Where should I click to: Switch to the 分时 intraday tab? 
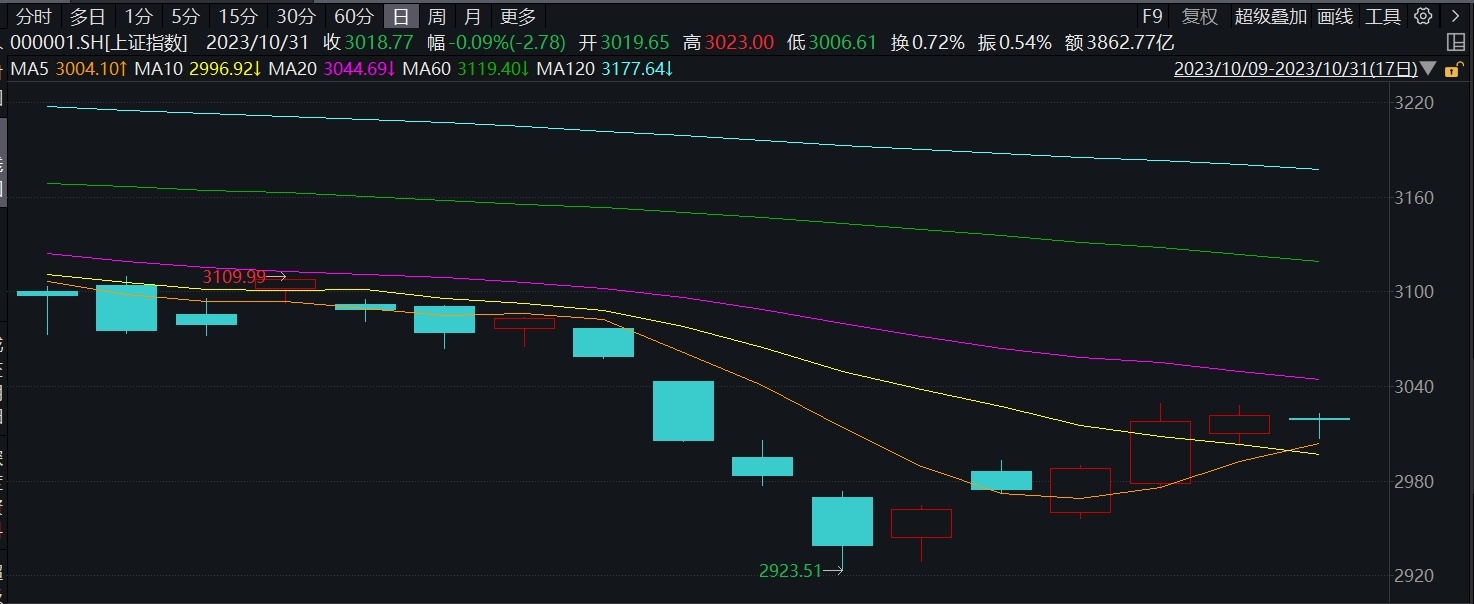pos(34,16)
